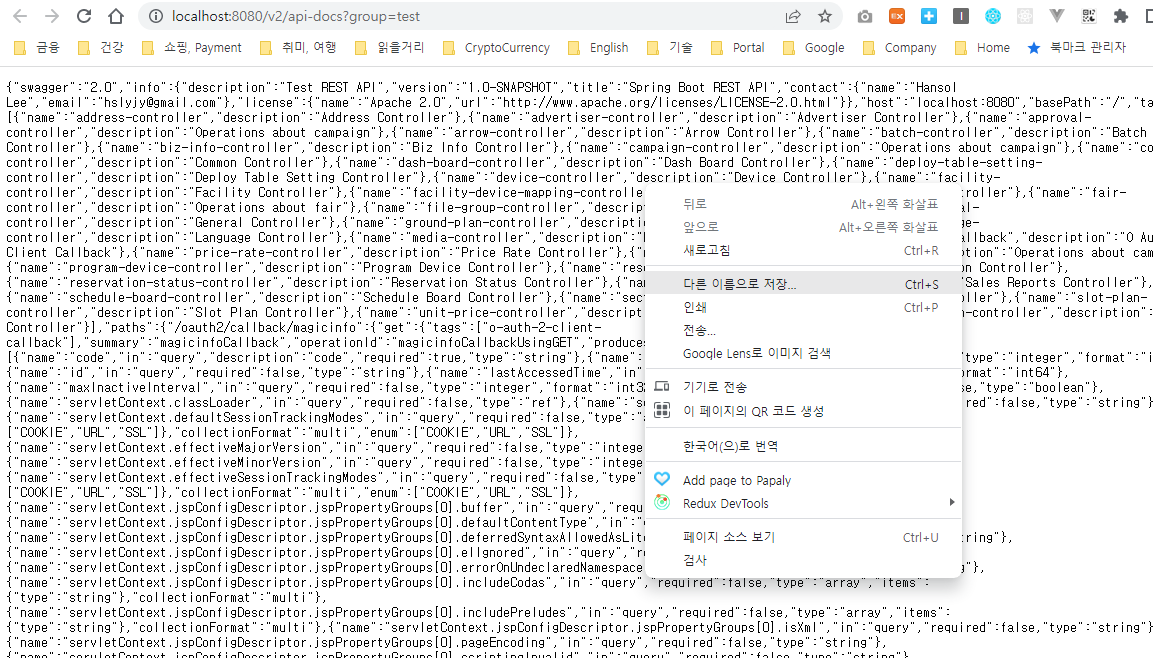Open the browser home page icon
Screen dimensions: 1153x658
coord(115,16)
